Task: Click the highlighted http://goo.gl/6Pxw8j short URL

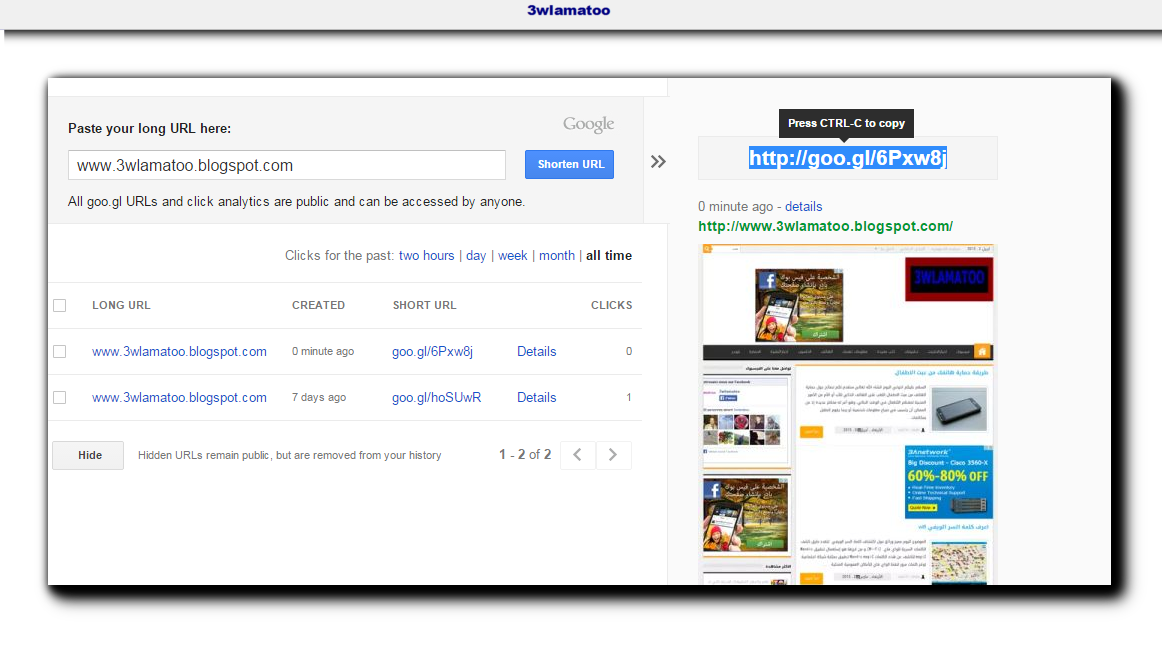Action: [848, 158]
